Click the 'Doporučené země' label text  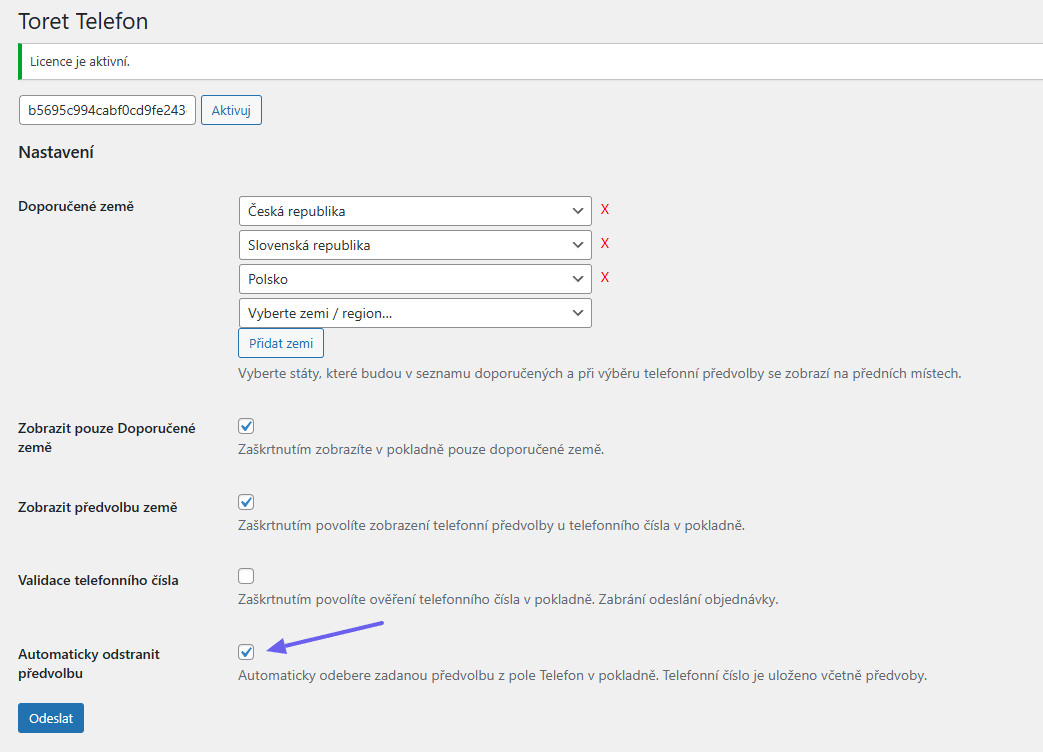click(x=76, y=206)
